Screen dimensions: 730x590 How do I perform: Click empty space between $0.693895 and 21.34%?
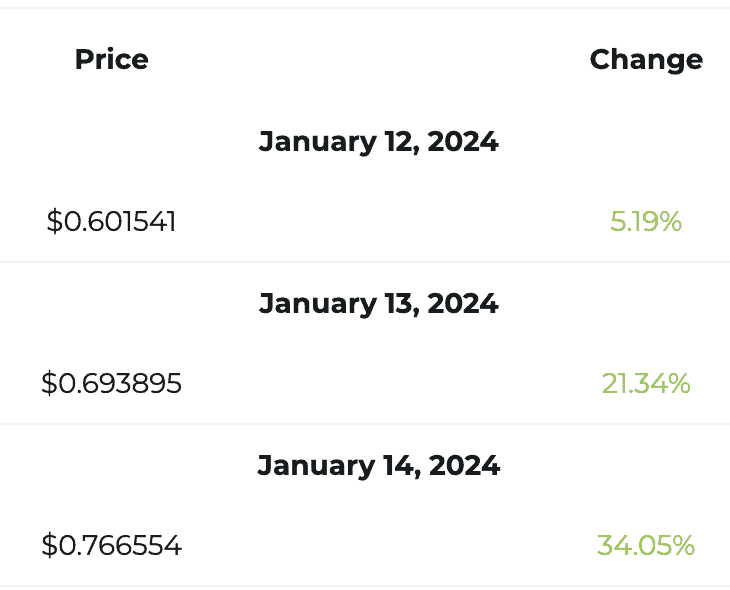tap(392, 383)
